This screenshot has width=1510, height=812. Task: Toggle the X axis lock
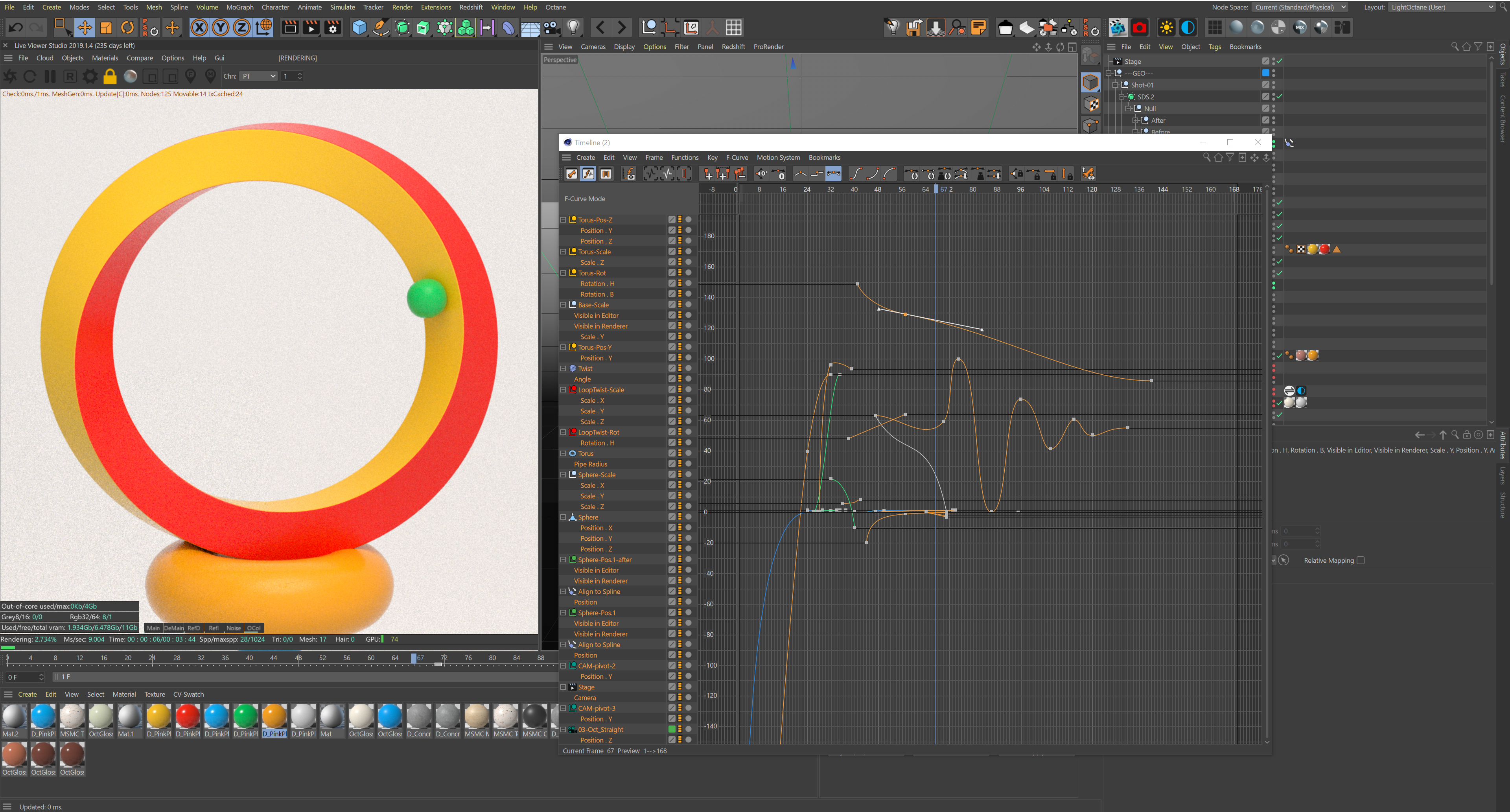(x=199, y=28)
